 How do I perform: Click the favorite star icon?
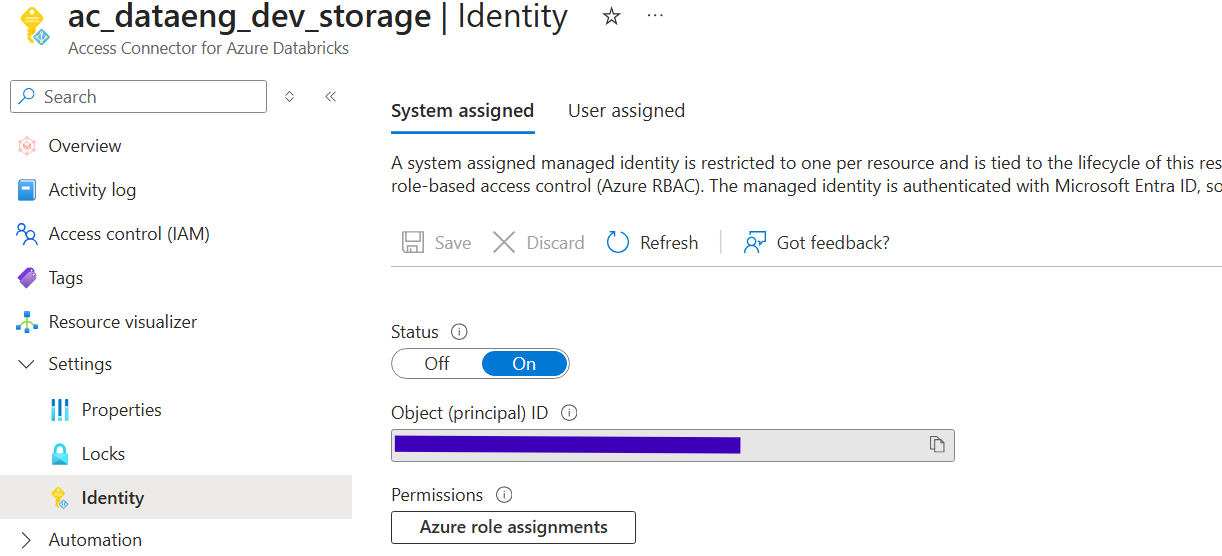(611, 17)
